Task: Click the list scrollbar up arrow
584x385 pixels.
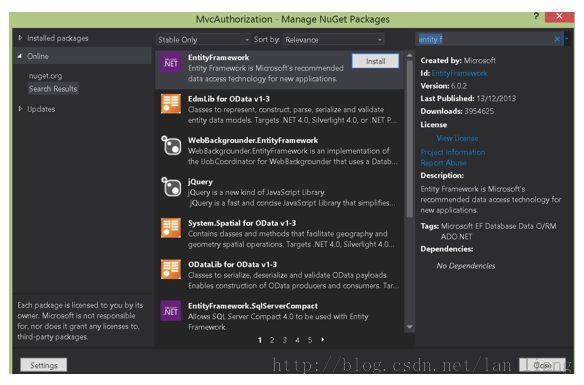Action: [x=410, y=55]
